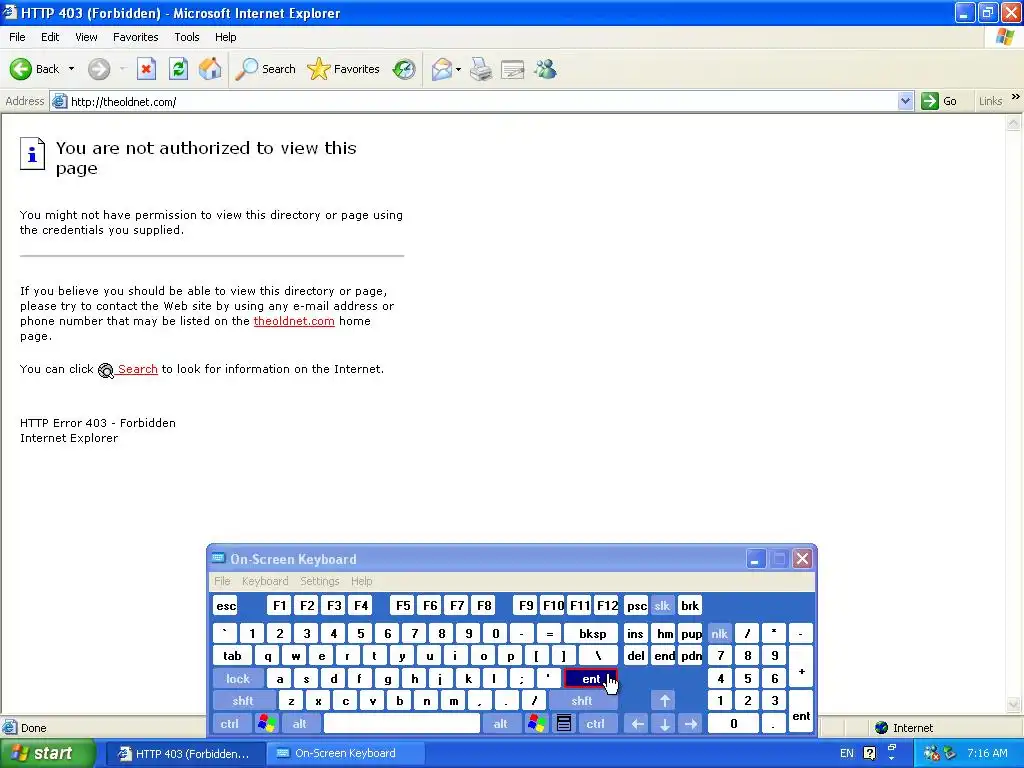Click the page icon in address bar
1024x768 pixels.
pyautogui.click(x=59, y=101)
